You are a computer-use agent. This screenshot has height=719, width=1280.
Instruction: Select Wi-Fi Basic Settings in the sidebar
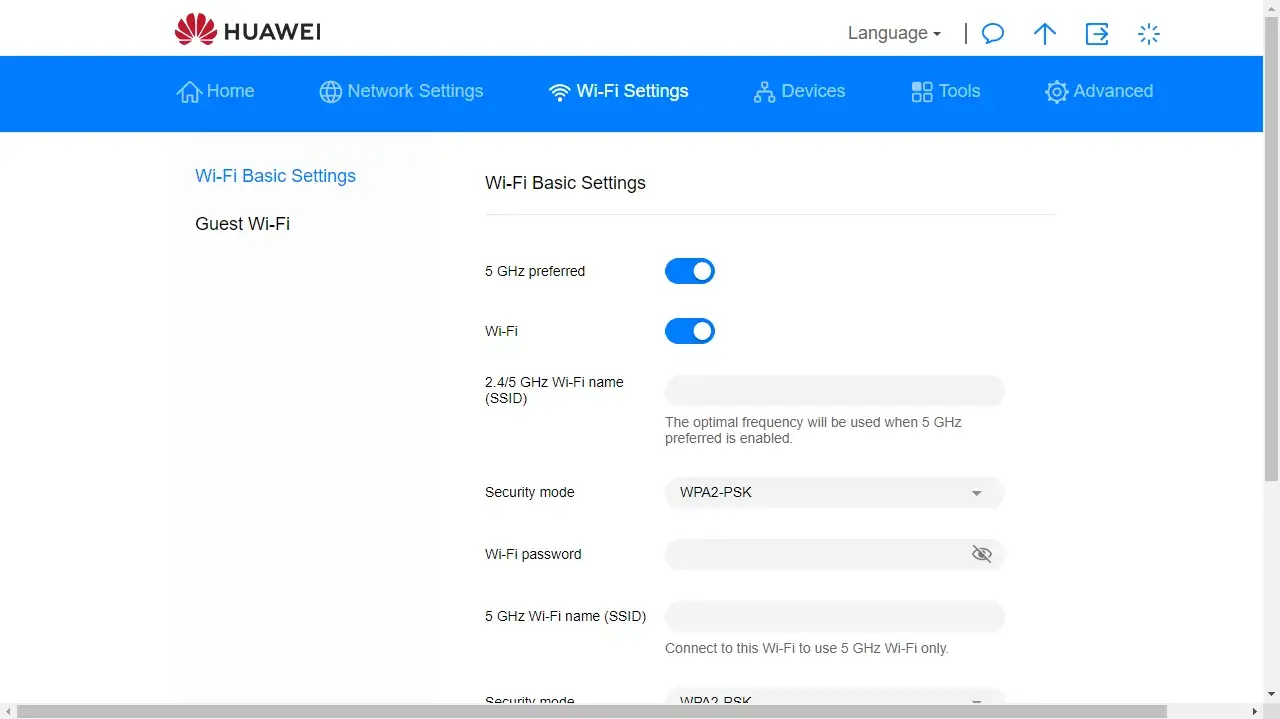tap(275, 176)
